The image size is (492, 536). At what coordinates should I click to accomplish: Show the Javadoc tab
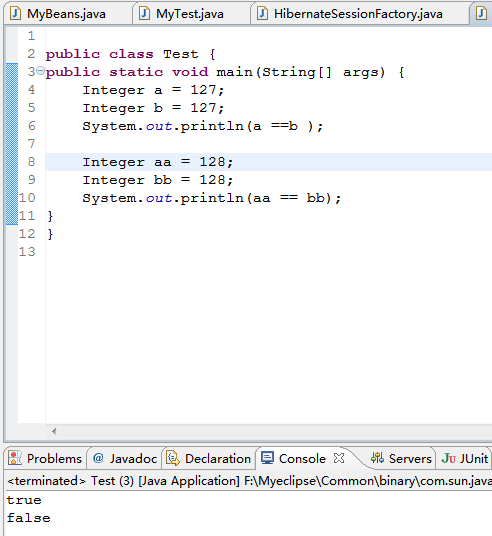pos(125,458)
